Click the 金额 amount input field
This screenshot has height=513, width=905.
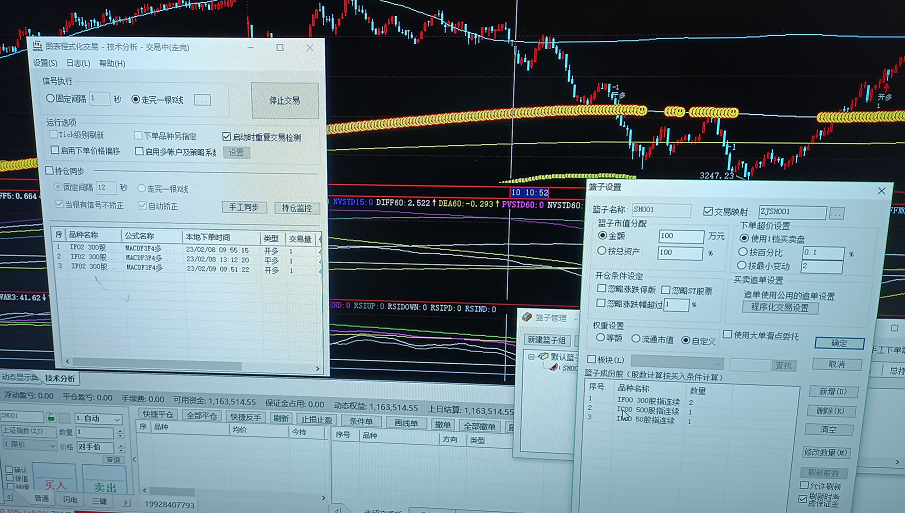(x=680, y=236)
